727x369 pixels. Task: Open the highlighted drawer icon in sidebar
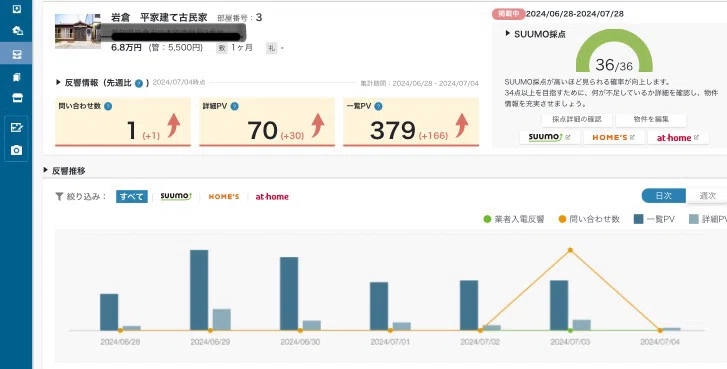click(17, 54)
